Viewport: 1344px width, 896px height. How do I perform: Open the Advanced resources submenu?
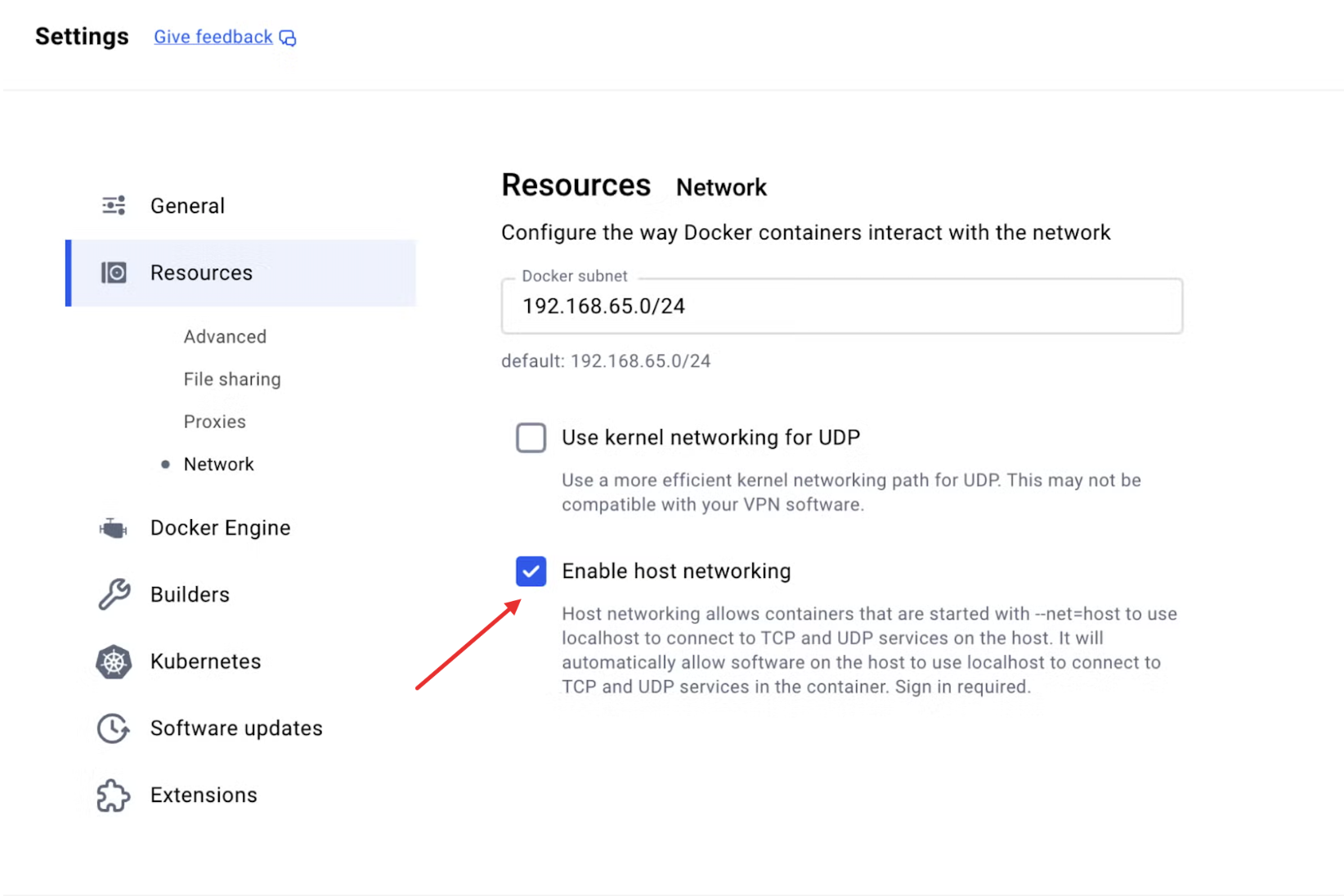click(x=225, y=337)
